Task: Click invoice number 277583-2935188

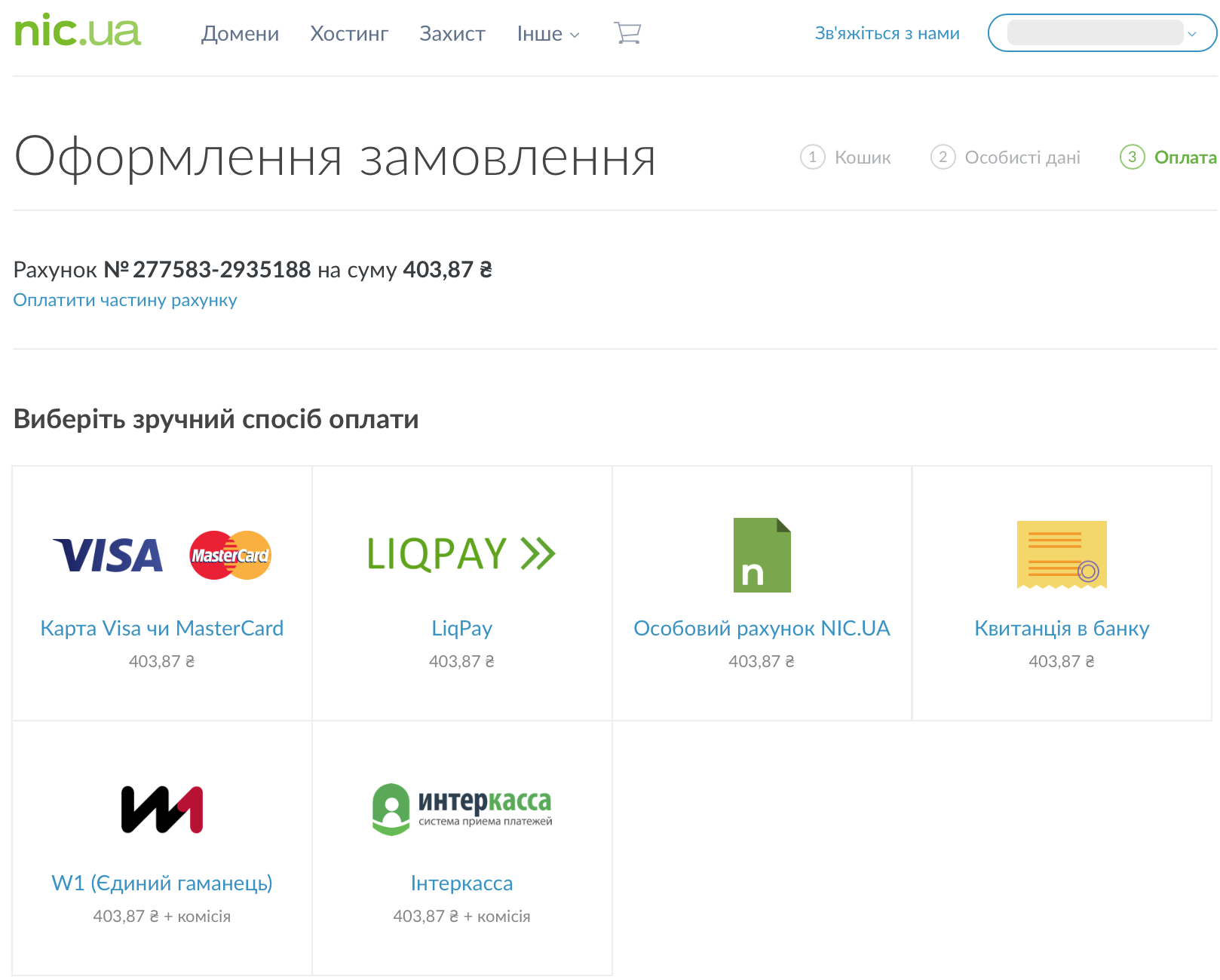Action: [222, 269]
